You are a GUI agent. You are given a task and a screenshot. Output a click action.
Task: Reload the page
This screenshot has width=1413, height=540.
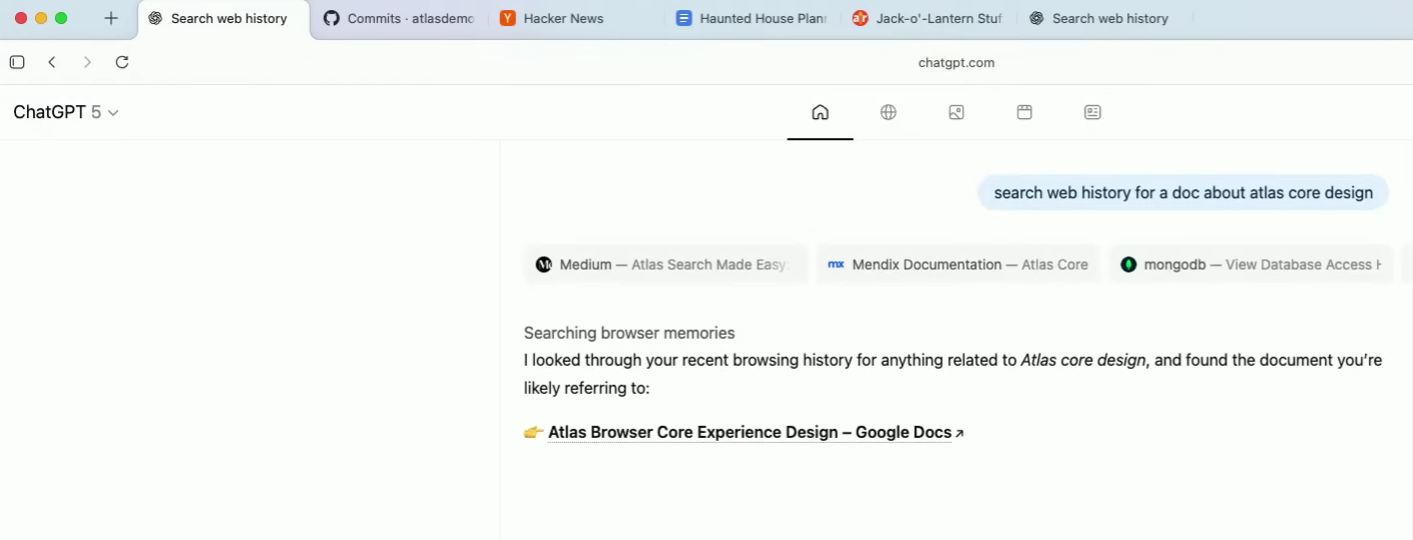(122, 62)
